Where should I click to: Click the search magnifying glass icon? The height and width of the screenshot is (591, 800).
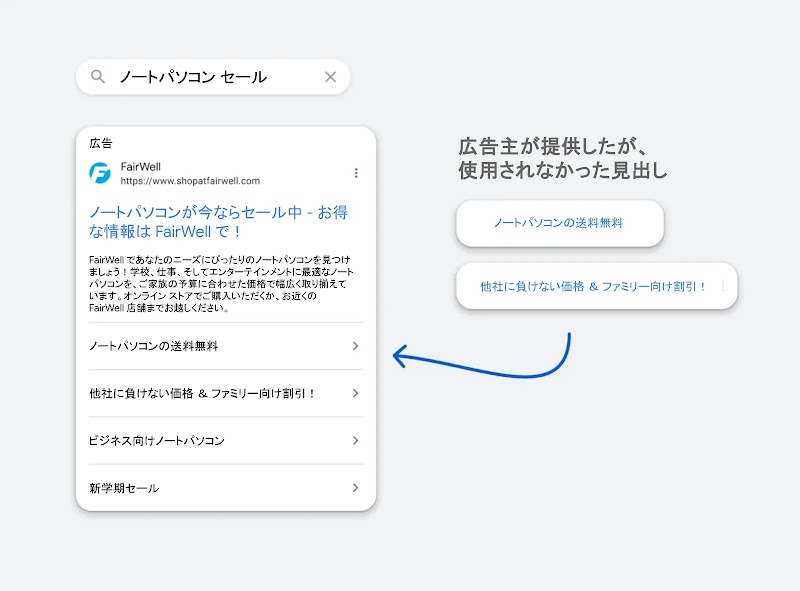tap(97, 76)
